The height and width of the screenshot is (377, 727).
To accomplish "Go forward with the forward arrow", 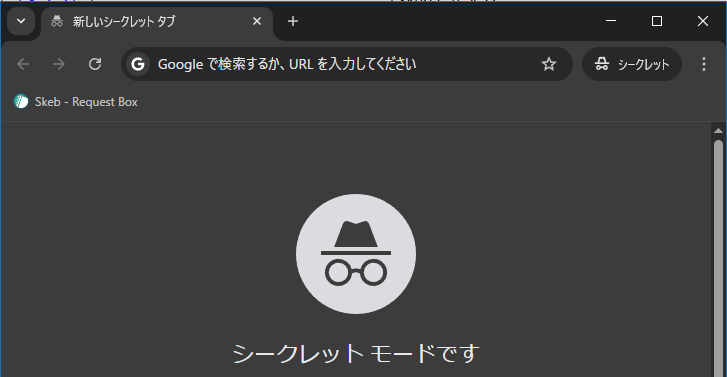I will (59, 64).
